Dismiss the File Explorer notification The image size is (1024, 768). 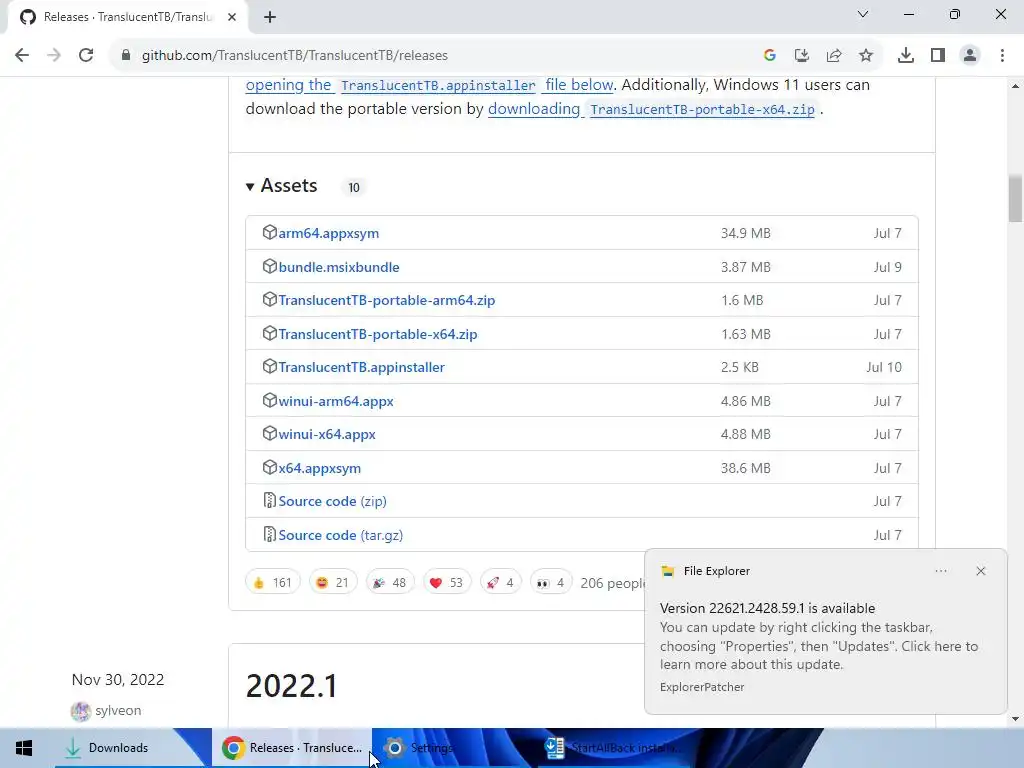pyautogui.click(x=980, y=571)
